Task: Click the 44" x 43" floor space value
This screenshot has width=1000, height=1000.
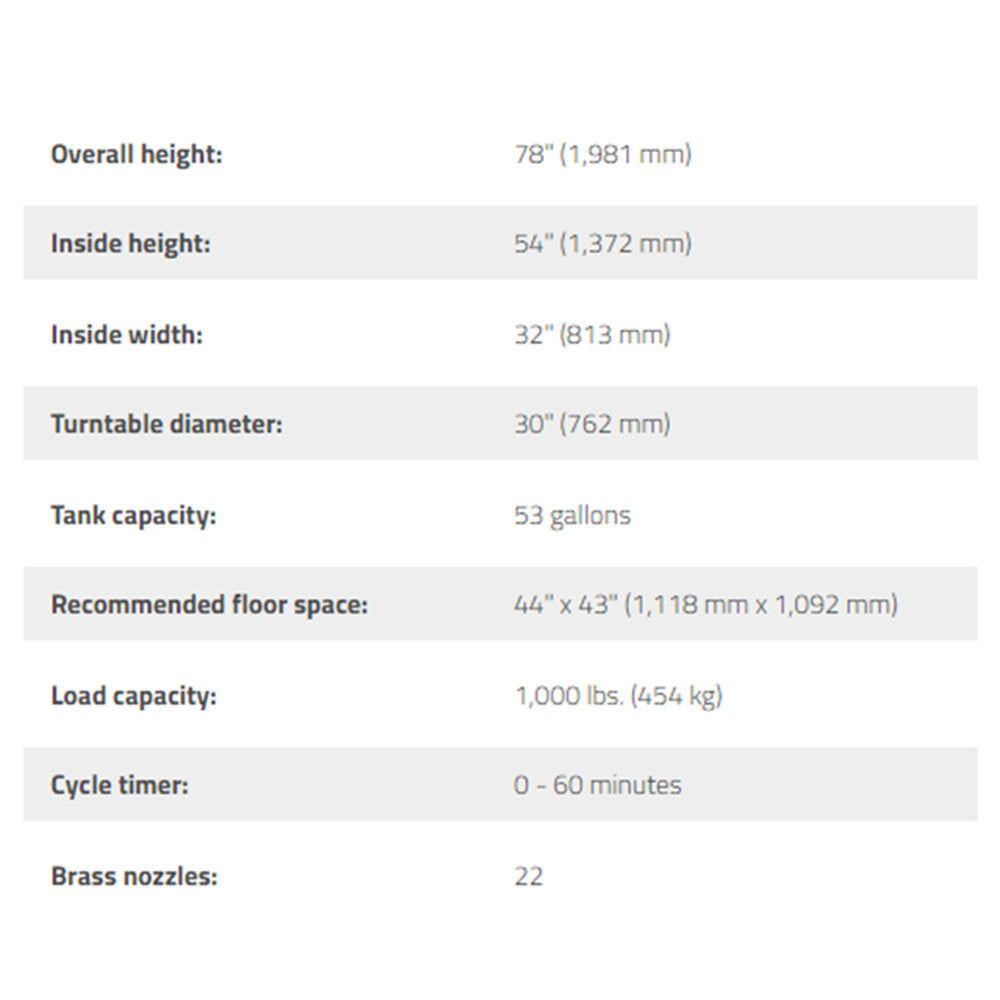Action: coord(706,605)
